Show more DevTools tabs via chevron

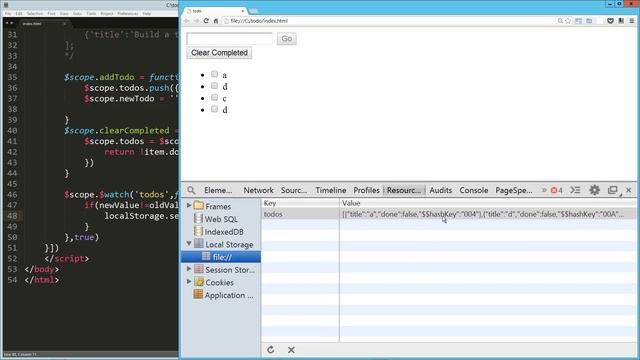(544, 190)
